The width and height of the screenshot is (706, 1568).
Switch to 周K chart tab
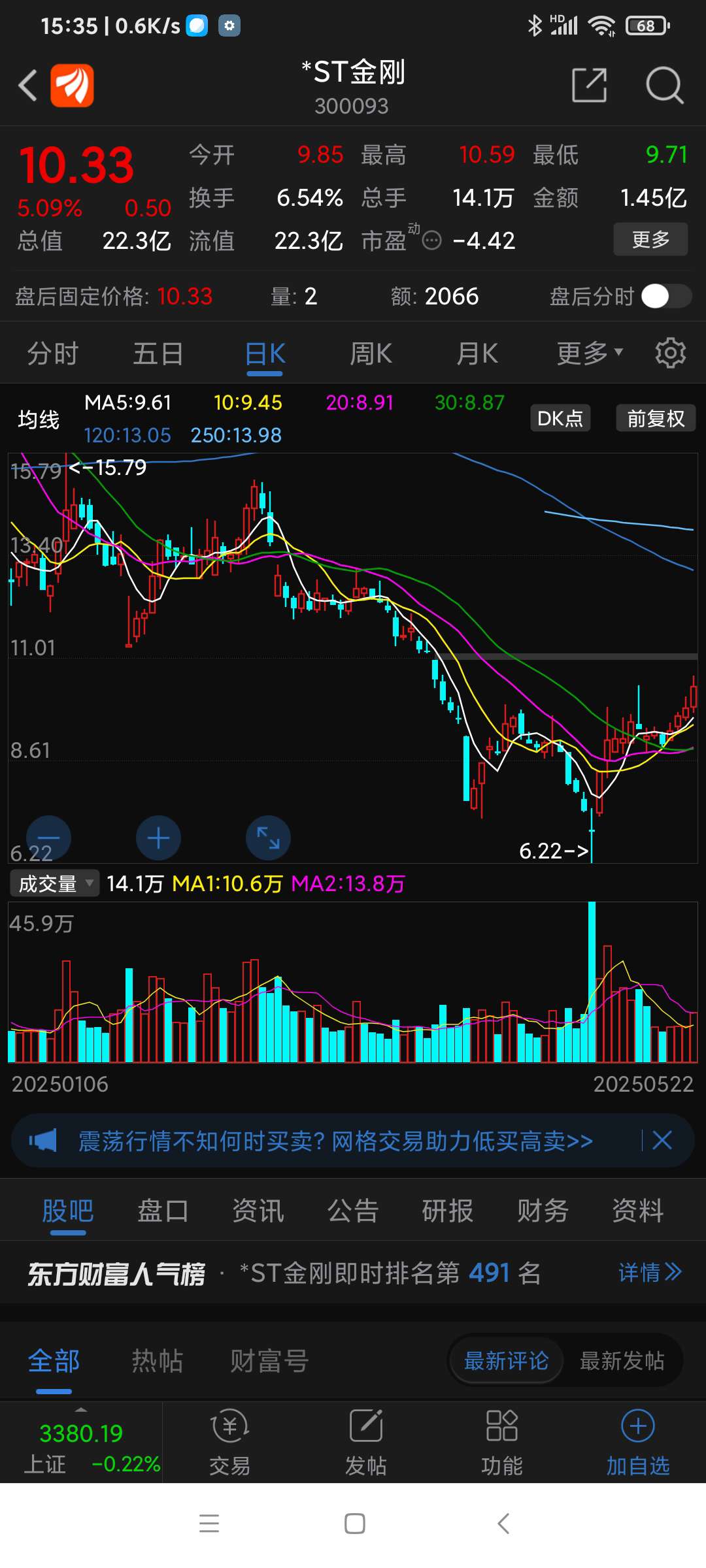[x=371, y=353]
